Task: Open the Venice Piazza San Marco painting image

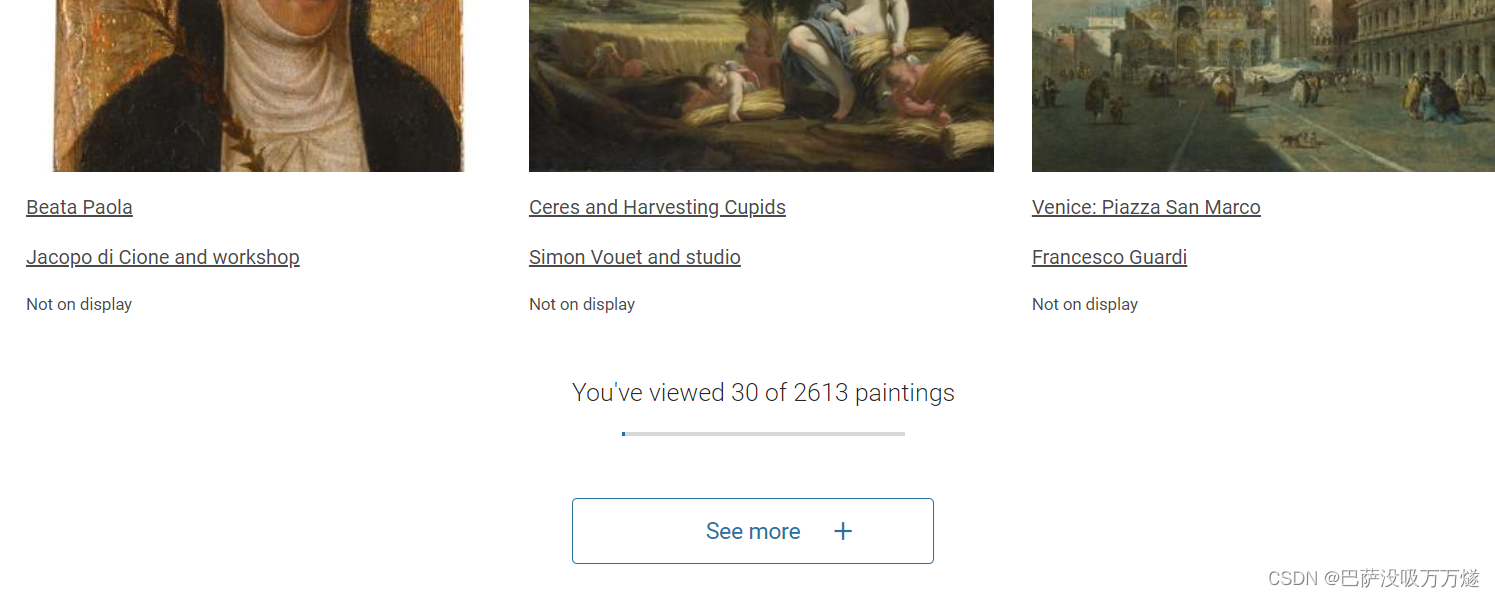Action: click(1263, 85)
